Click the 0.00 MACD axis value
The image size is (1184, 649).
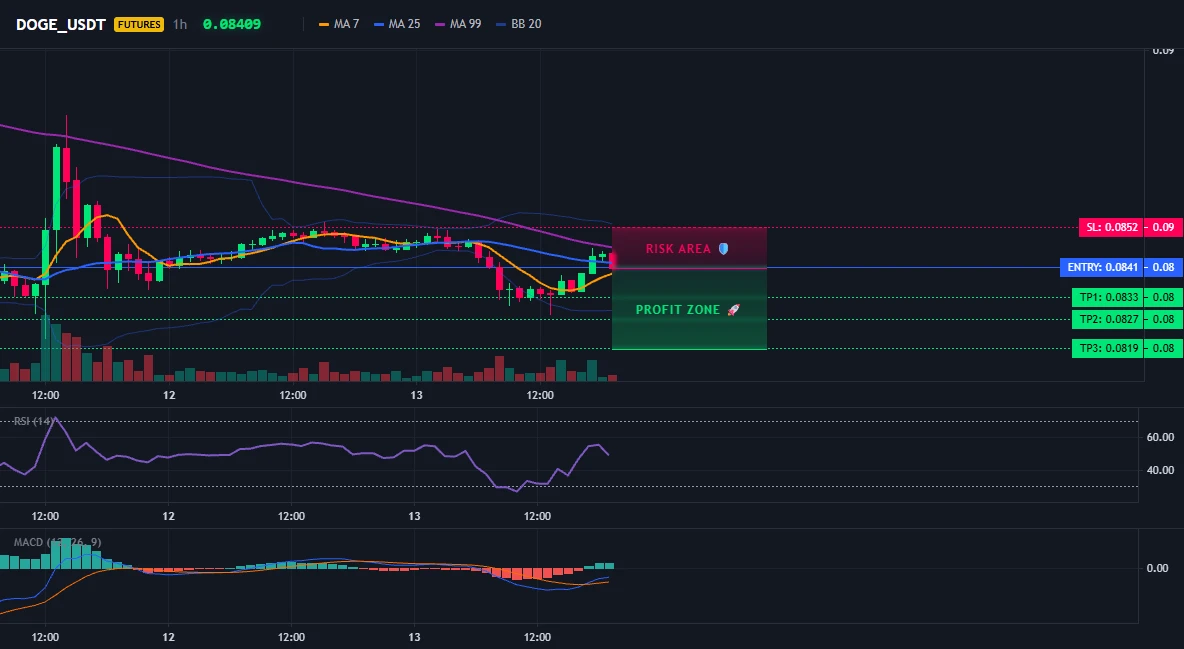[x=1157, y=568]
